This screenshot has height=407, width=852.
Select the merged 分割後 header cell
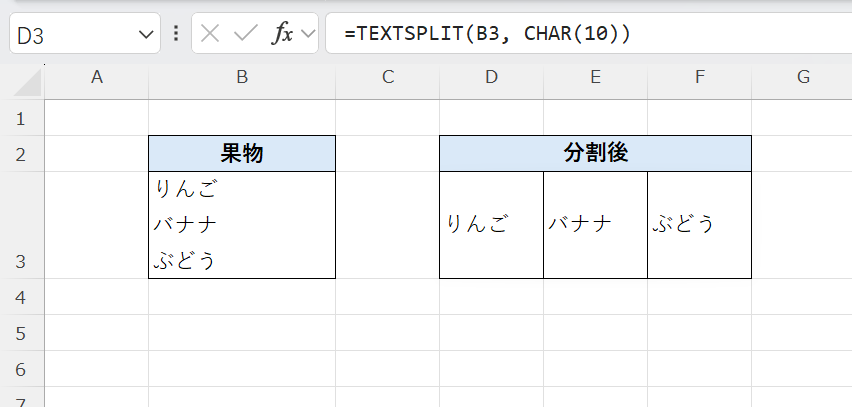pos(595,153)
